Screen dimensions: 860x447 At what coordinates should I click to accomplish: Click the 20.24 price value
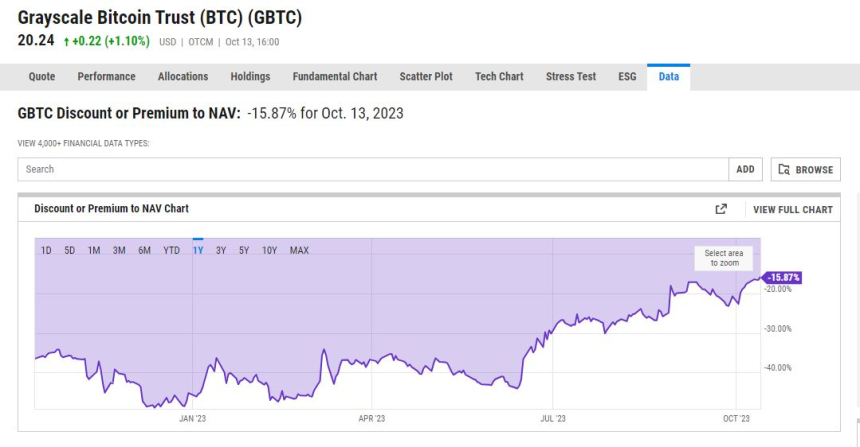point(36,41)
